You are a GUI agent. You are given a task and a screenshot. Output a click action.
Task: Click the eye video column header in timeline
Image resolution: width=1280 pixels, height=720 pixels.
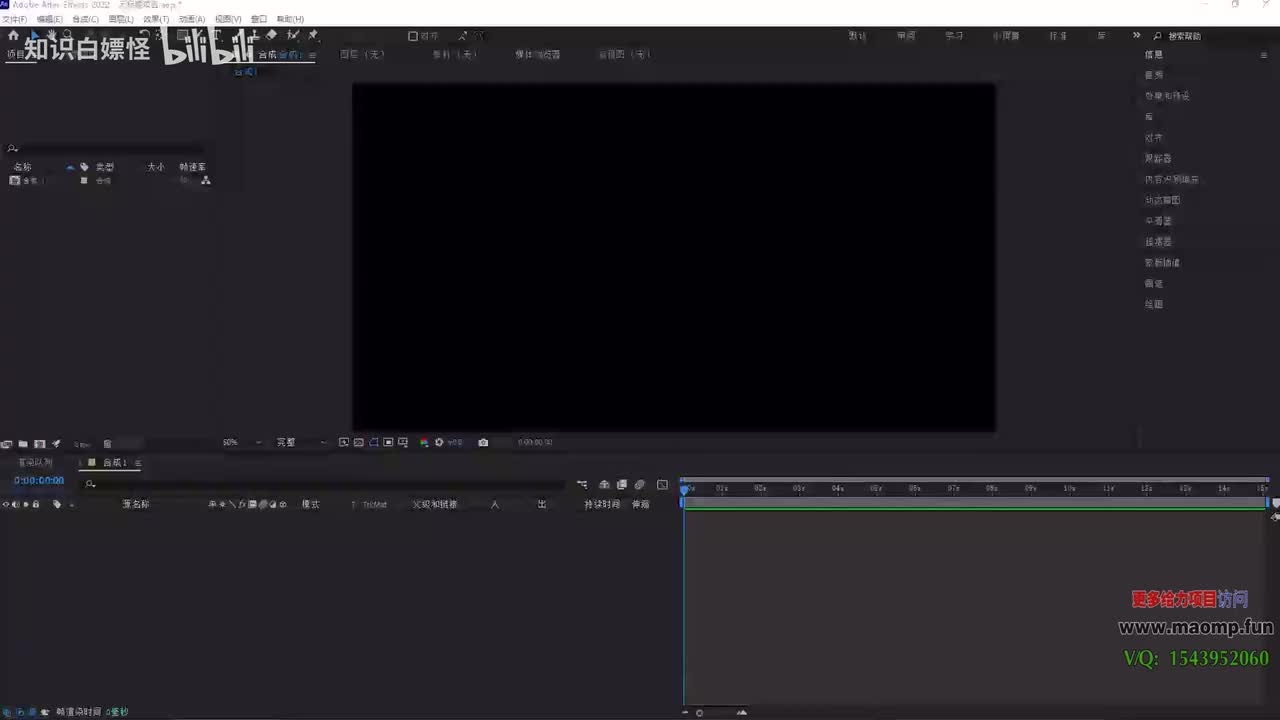(5, 504)
